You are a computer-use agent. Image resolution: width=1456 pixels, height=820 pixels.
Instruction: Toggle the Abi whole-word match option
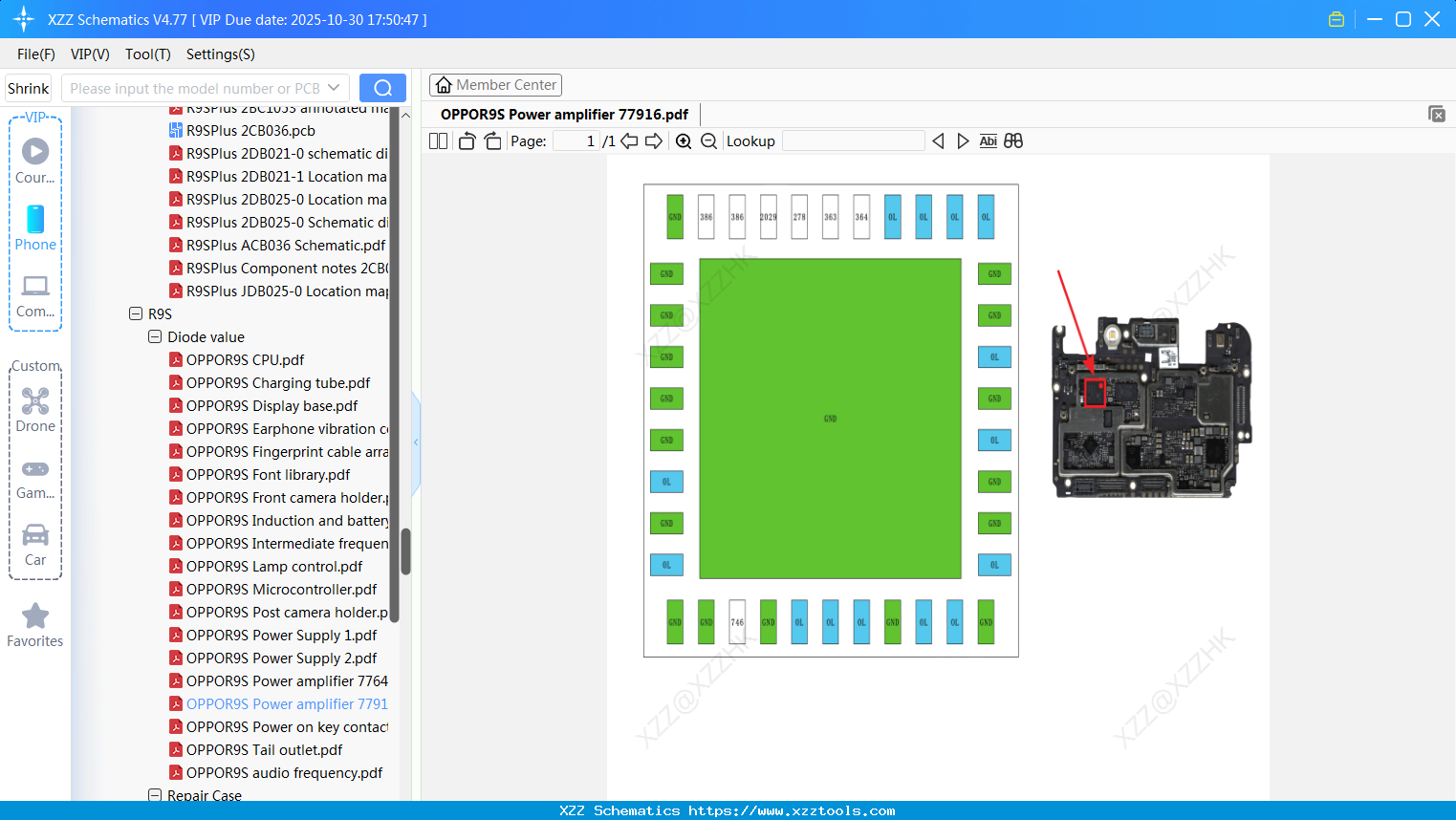point(988,141)
